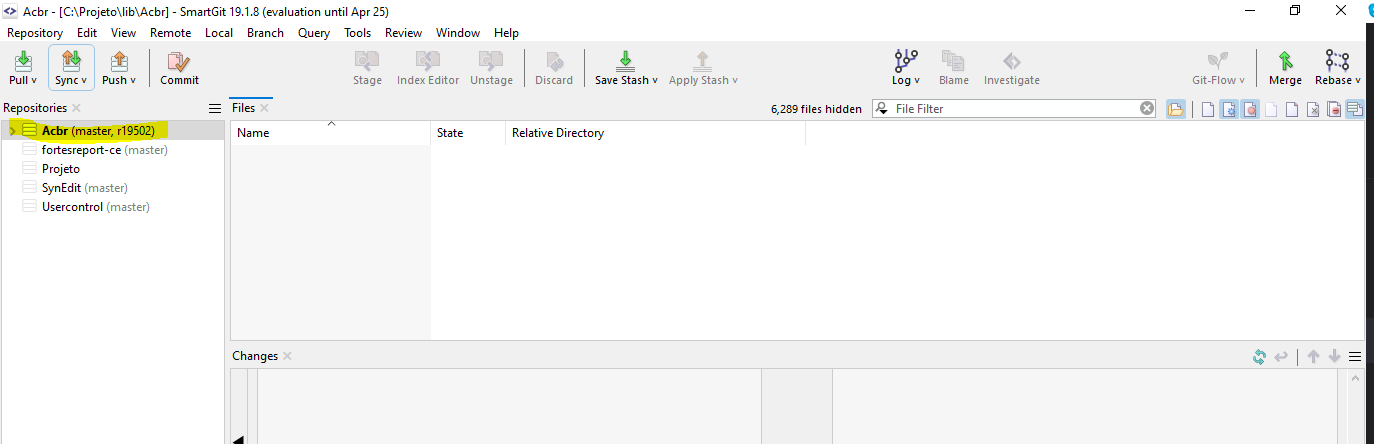Toggle the file with X mark filter
This screenshot has height=444, width=1374.
pos(1313,109)
